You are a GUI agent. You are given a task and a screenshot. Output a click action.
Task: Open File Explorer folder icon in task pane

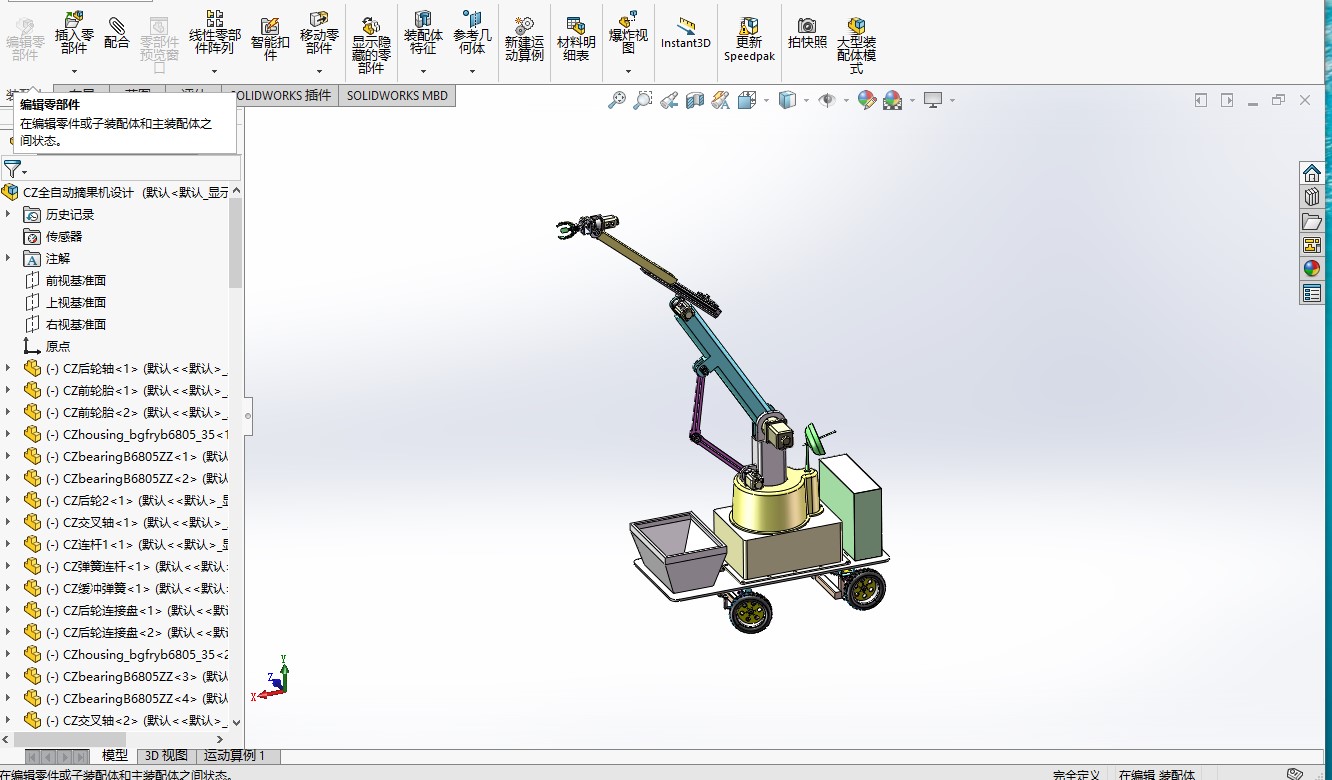coord(1312,221)
